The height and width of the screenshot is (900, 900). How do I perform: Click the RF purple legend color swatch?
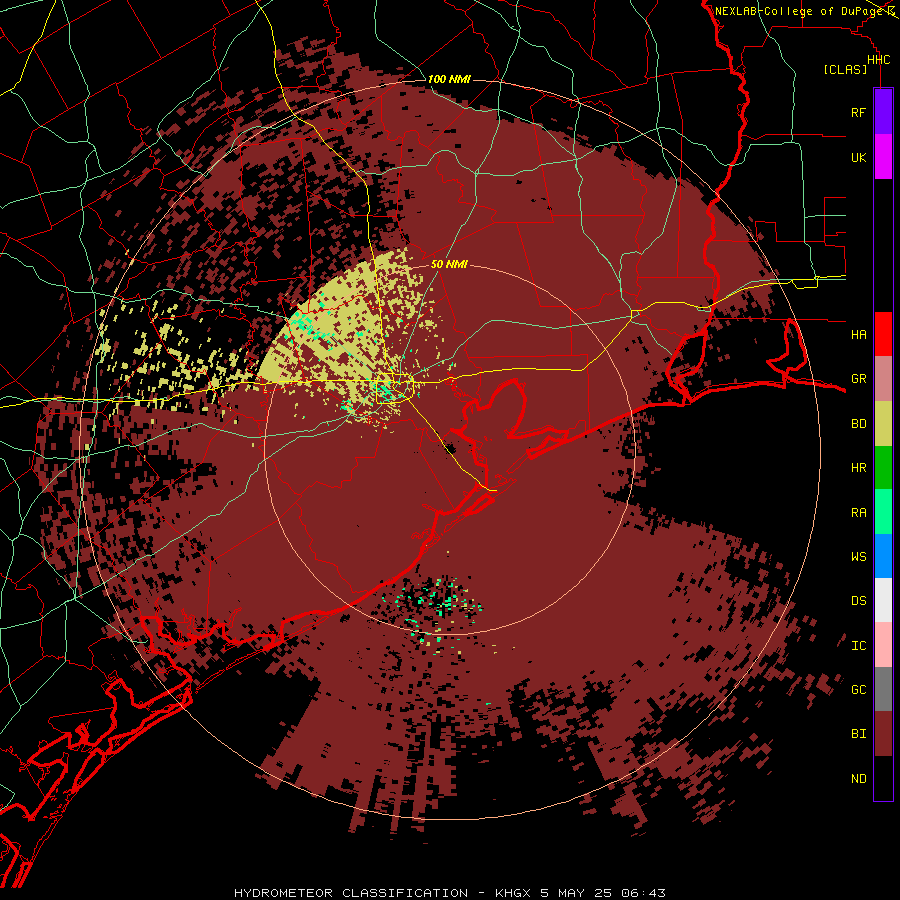(883, 112)
